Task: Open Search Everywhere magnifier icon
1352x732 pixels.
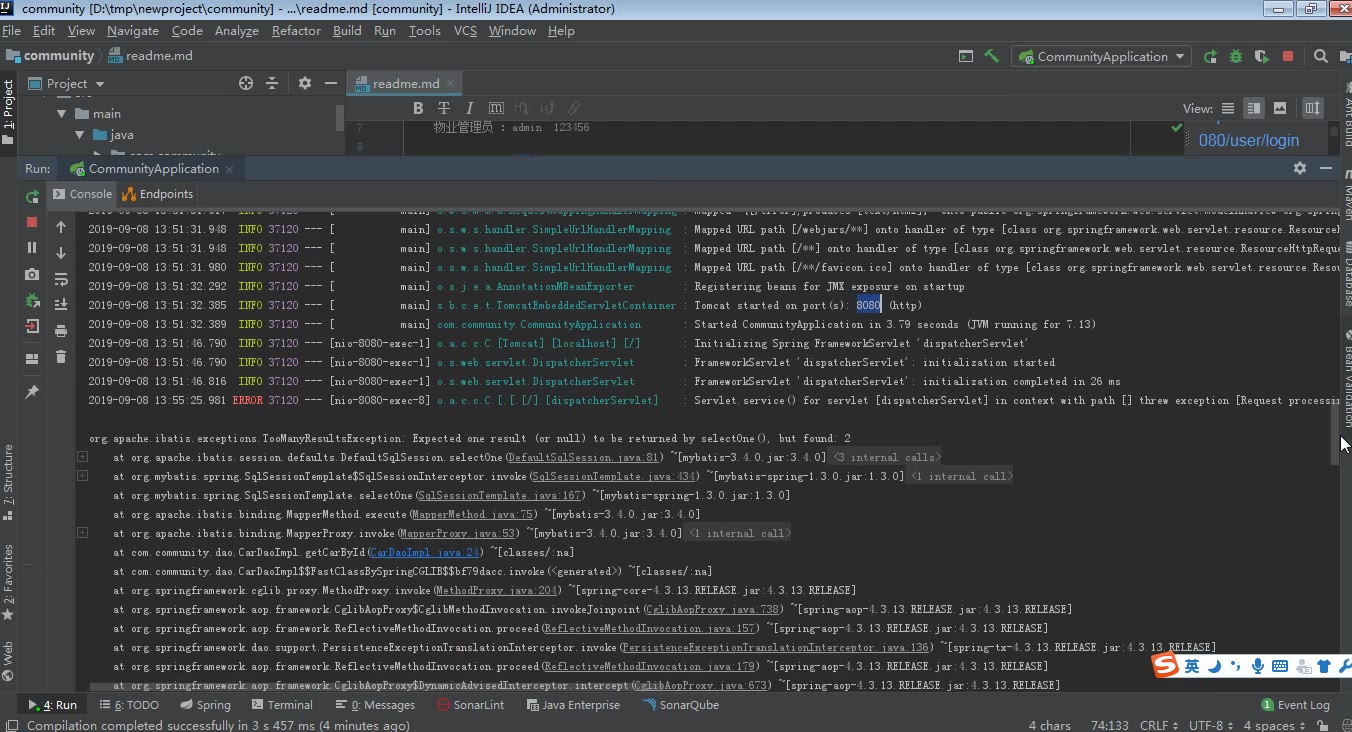Action: (1321, 57)
